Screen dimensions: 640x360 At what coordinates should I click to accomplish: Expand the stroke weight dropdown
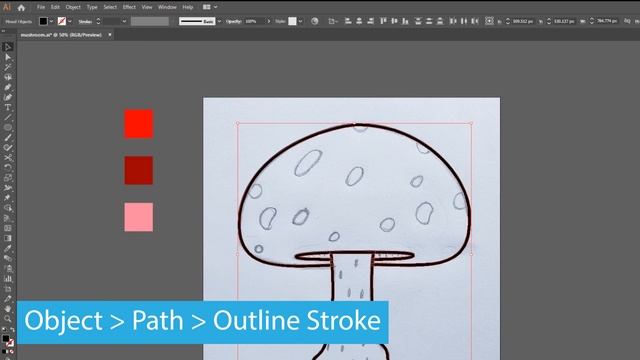tap(124, 21)
